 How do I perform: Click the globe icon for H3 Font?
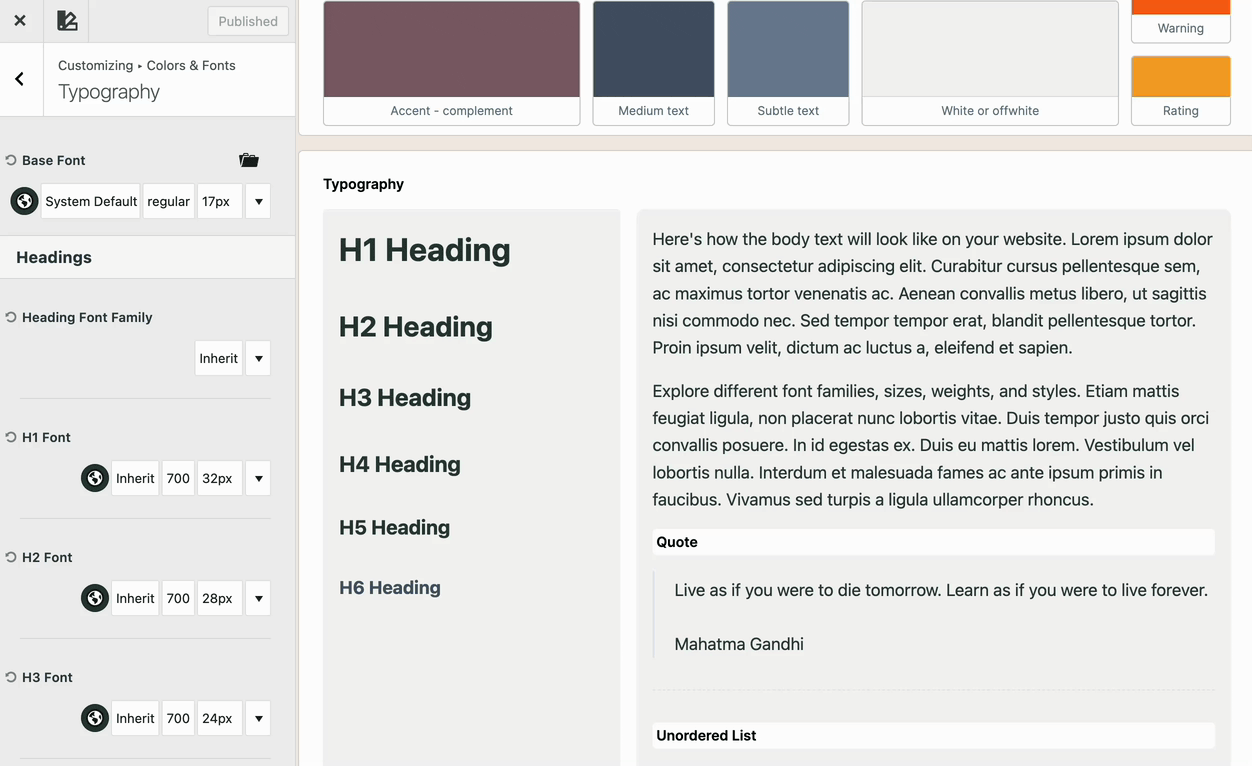[95, 718]
